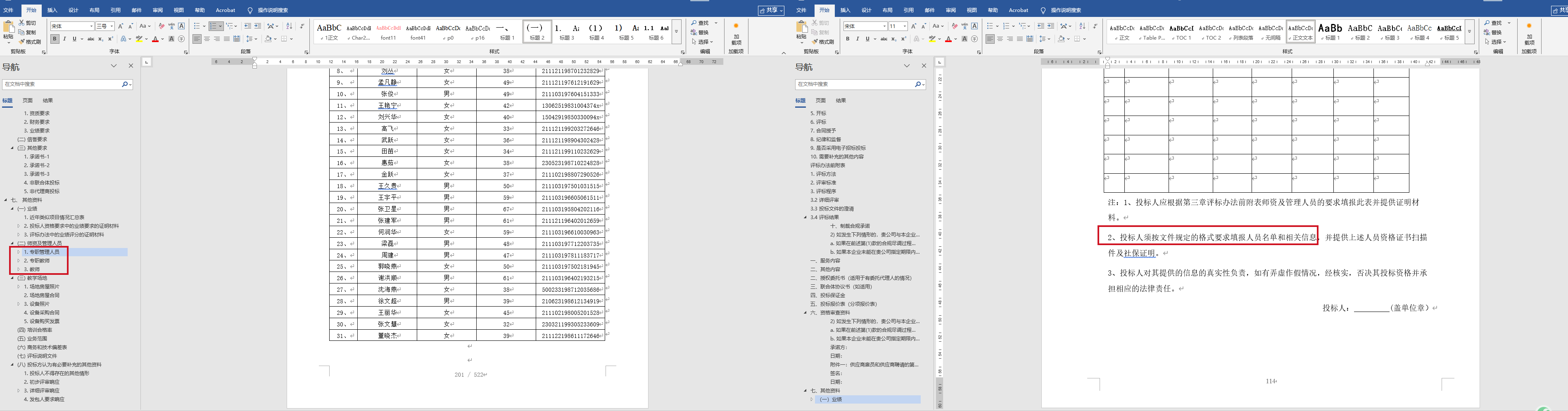Open phonetic guide (wén) in right window
This screenshot has height=411, width=1568.
click(x=965, y=26)
